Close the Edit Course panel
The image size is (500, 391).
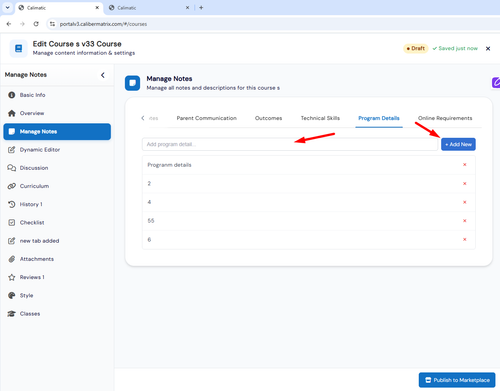click(488, 49)
